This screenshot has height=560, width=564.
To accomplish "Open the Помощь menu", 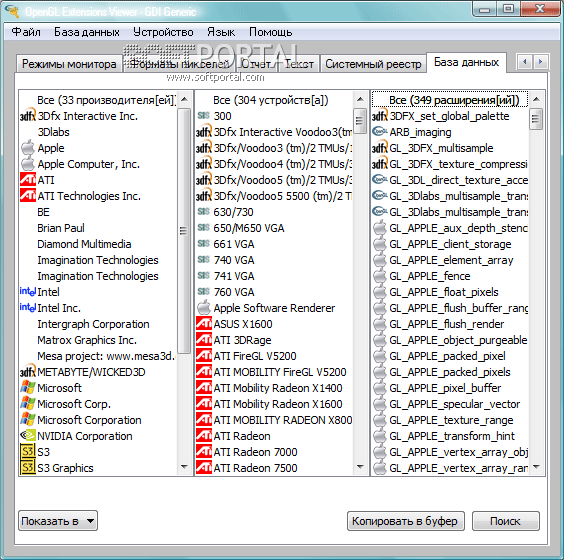I will tap(270, 32).
